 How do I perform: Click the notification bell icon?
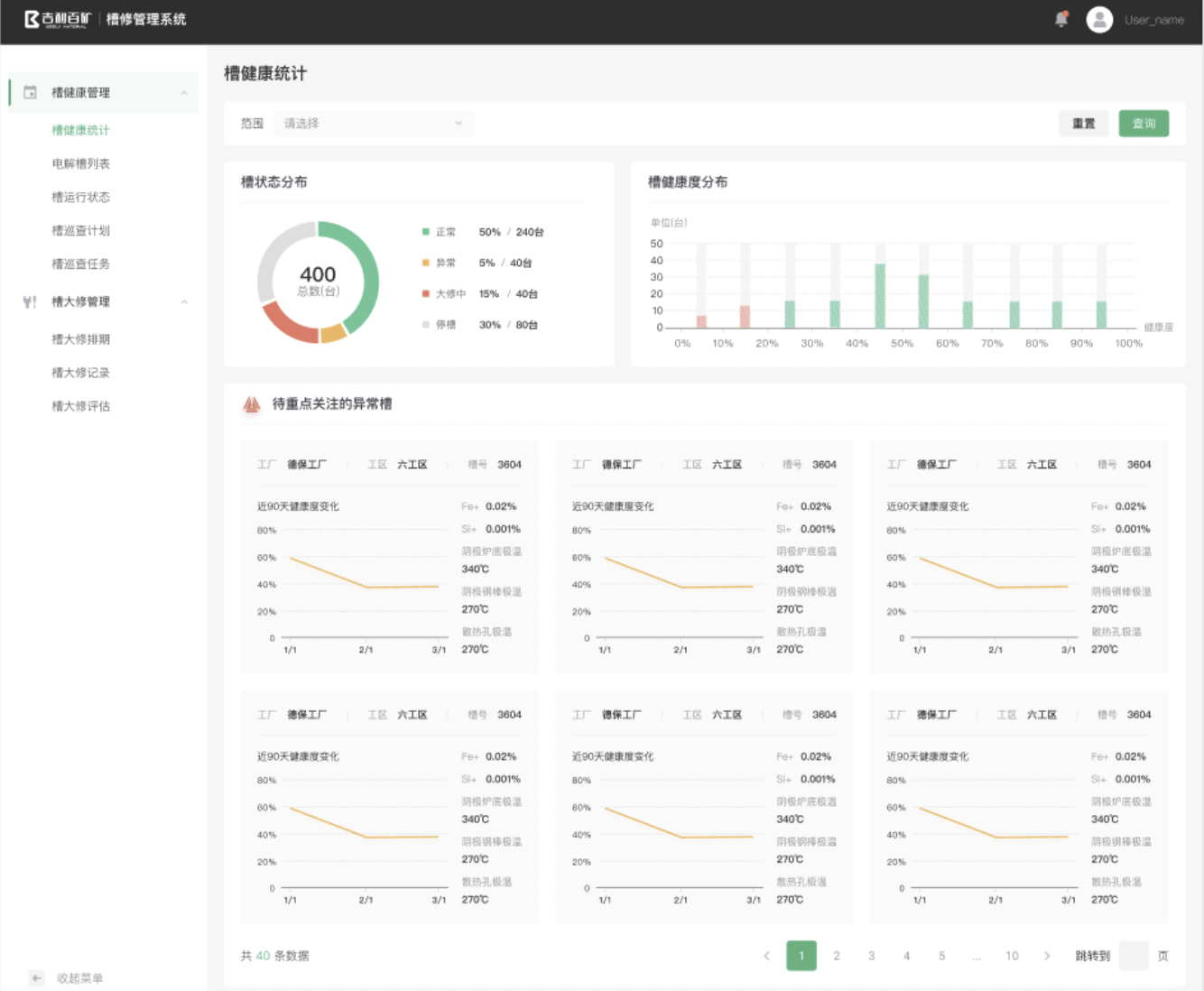[1061, 19]
